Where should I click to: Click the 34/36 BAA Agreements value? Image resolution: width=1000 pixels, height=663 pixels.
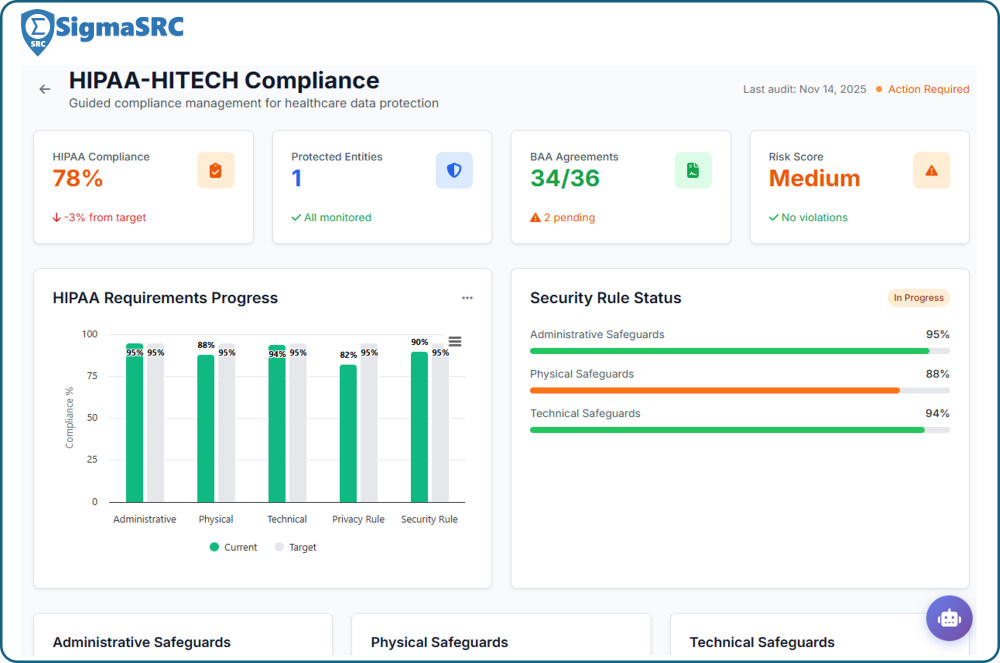pyautogui.click(x=565, y=178)
